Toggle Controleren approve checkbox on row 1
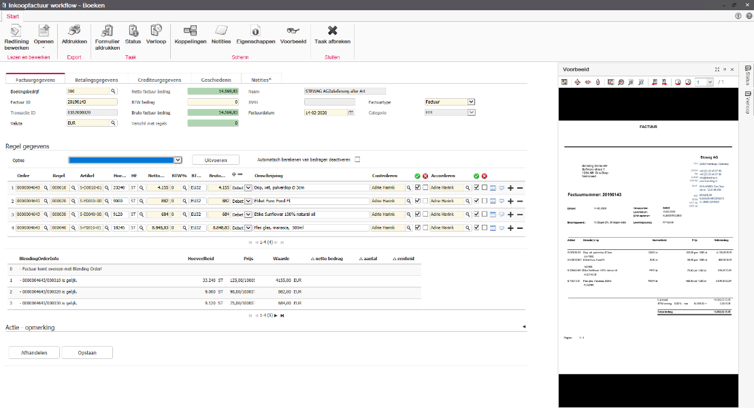 click(417, 188)
